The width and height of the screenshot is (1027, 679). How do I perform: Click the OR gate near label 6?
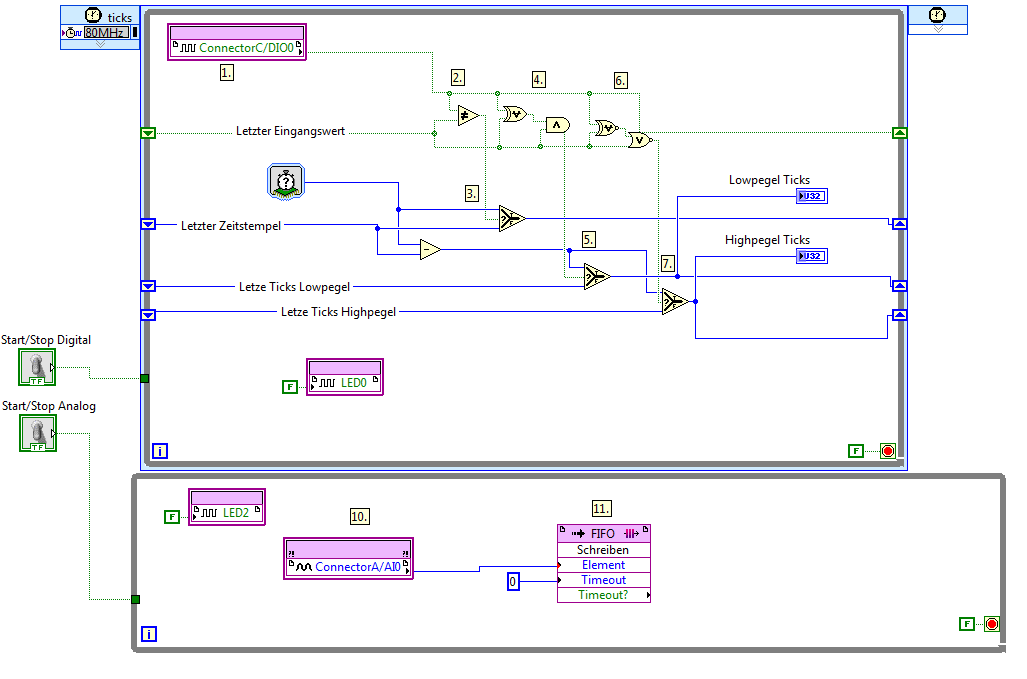point(639,139)
